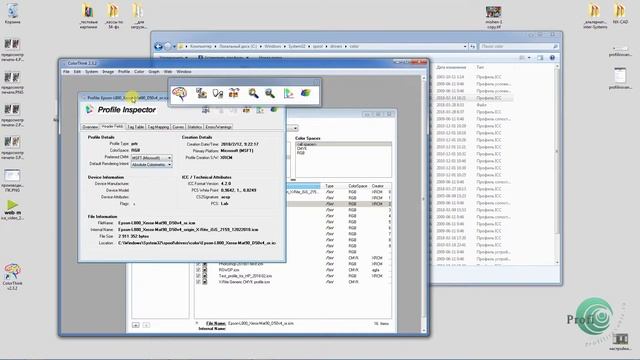Click the Explorer address bar refresh button
Screen dimensions: 640x360
[473, 47]
